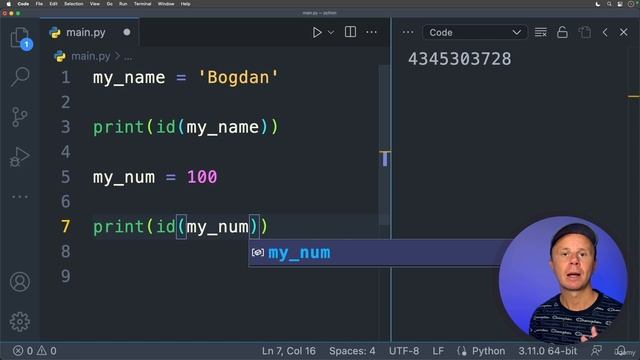Open the Help menu
The width and height of the screenshot is (640, 360).
tap(185, 4)
